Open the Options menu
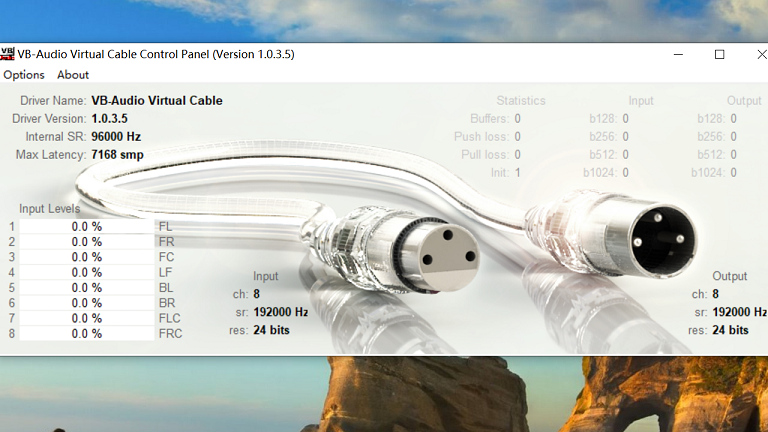768x432 pixels. tap(24, 75)
